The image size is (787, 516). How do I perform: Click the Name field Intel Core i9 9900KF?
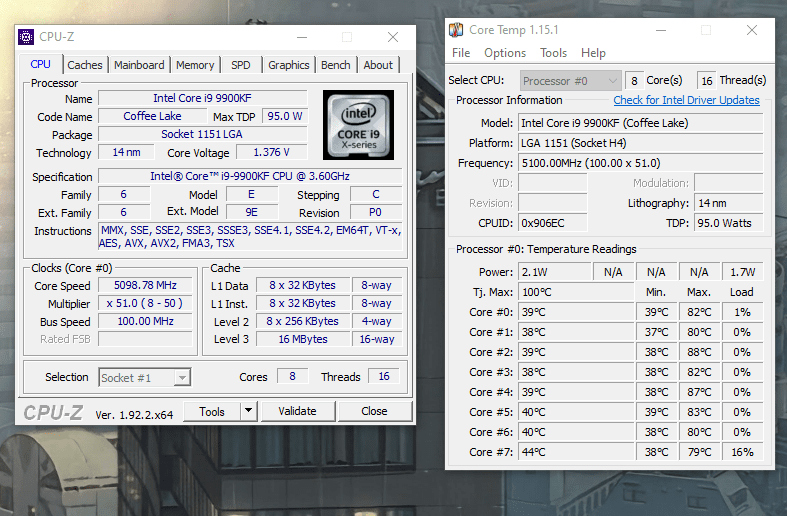202,98
